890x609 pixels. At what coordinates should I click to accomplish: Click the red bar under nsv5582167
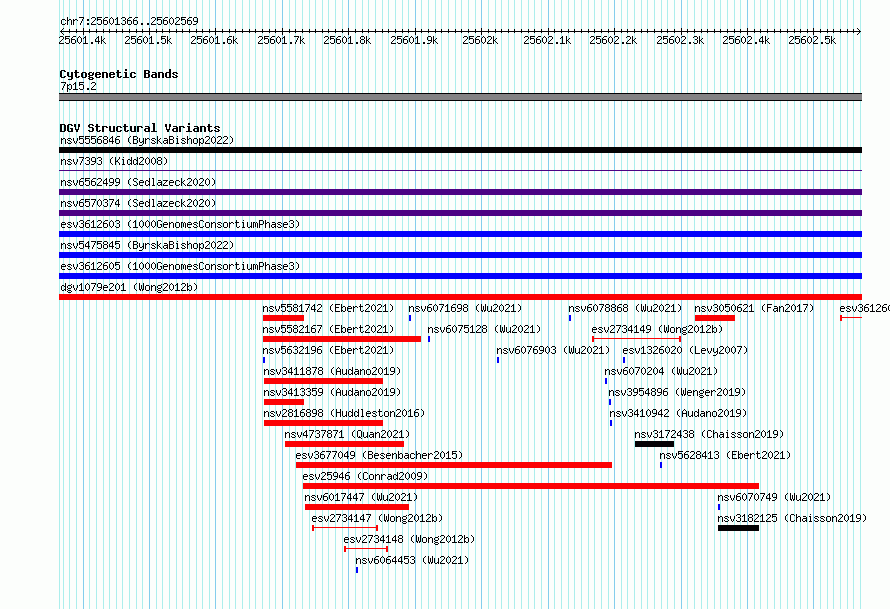[x=342, y=339]
